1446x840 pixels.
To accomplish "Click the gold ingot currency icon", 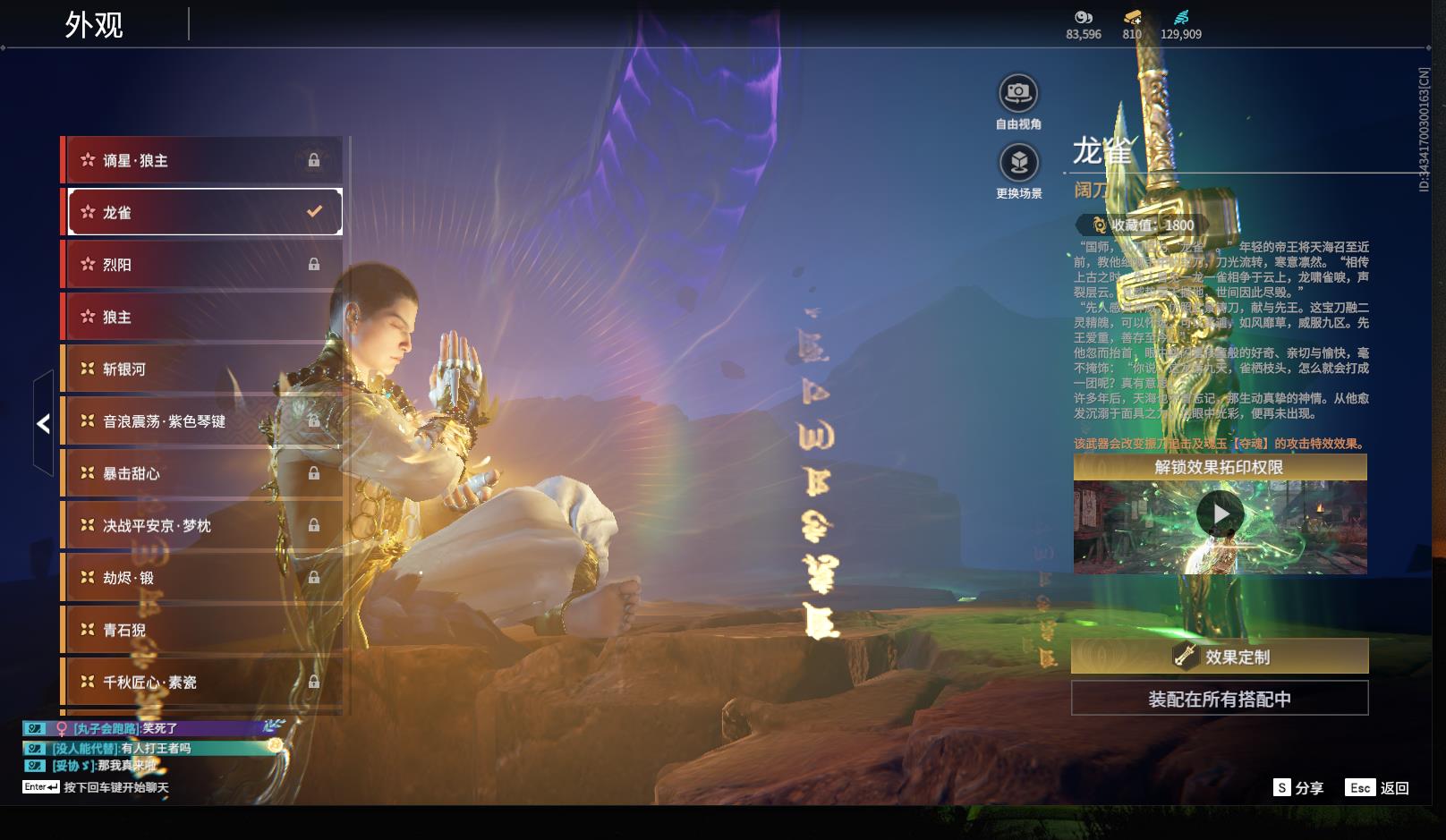I will tap(1132, 17).
